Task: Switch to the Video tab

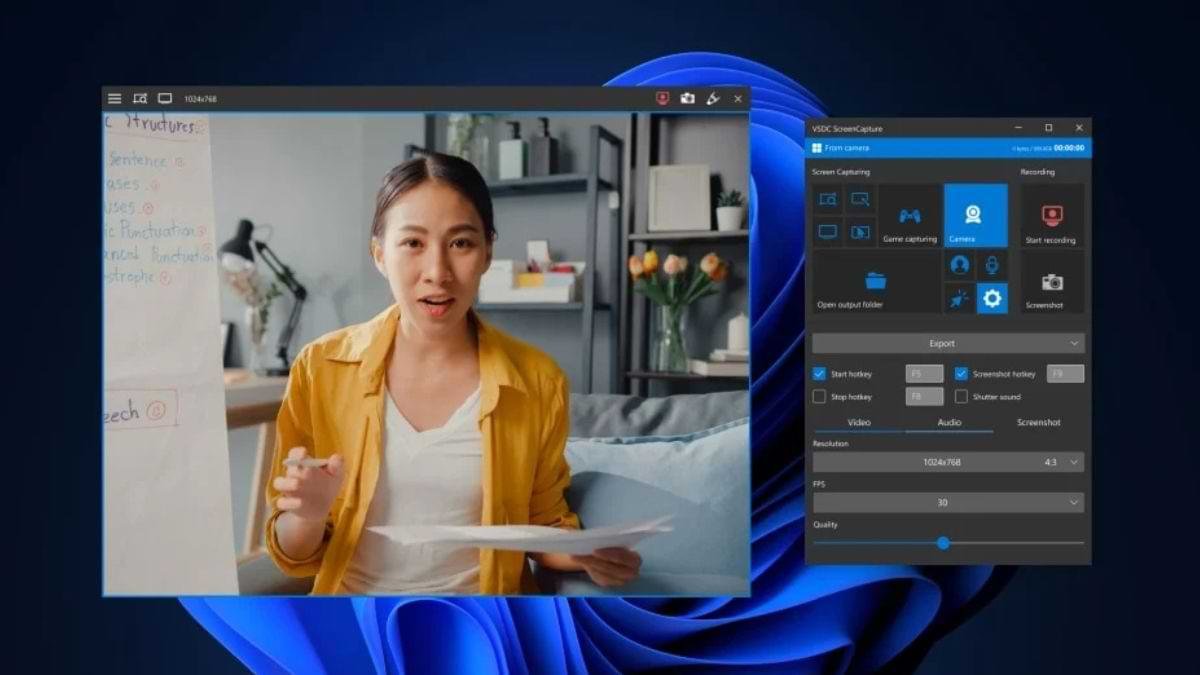Action: tap(859, 423)
